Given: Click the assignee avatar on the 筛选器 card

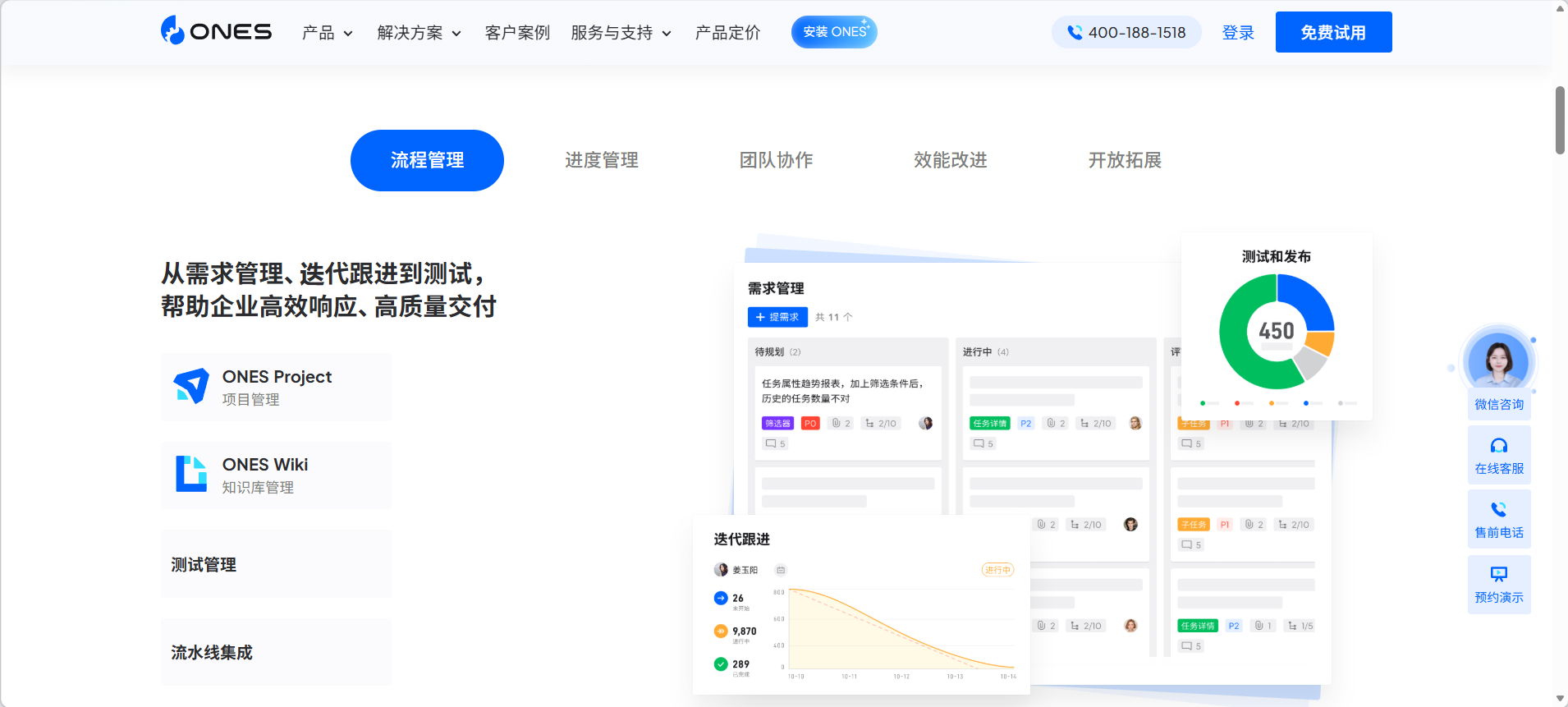Looking at the screenshot, I should coord(925,424).
